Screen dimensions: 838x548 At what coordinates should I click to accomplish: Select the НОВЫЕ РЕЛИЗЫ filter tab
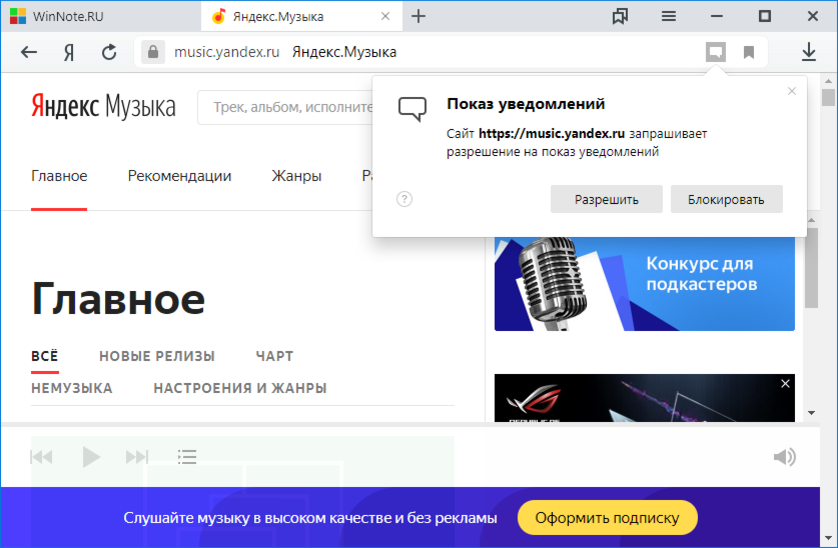pyautogui.click(x=157, y=356)
